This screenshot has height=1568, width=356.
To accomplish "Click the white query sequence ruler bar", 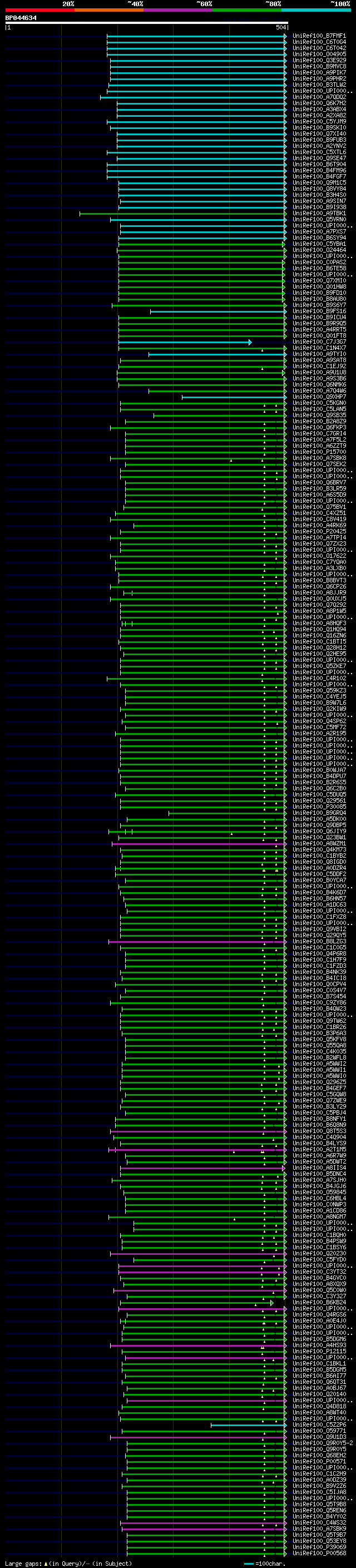I will coord(147,23).
